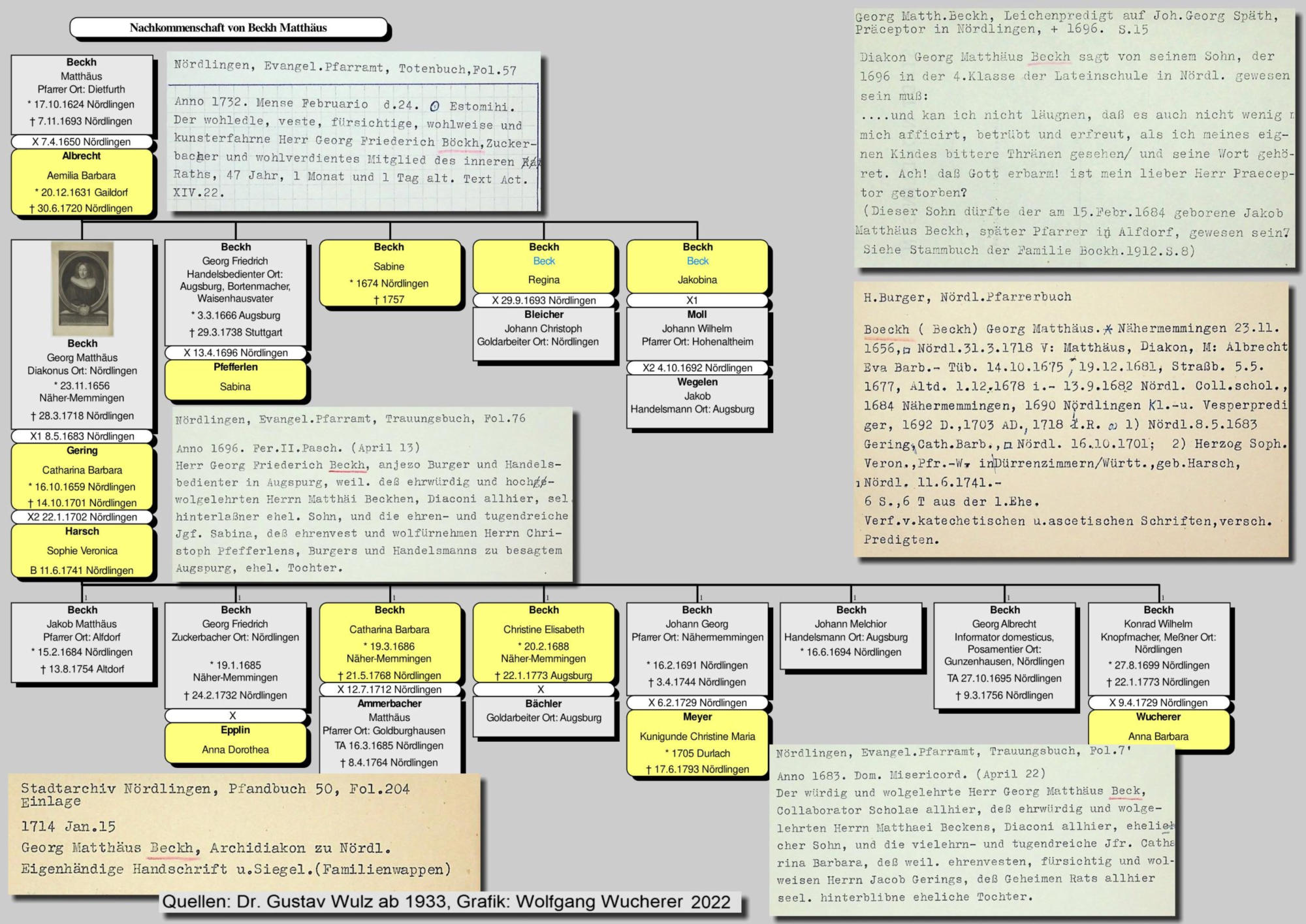
Task: Click the blue 'Beck' link above Regina
Action: (x=543, y=261)
